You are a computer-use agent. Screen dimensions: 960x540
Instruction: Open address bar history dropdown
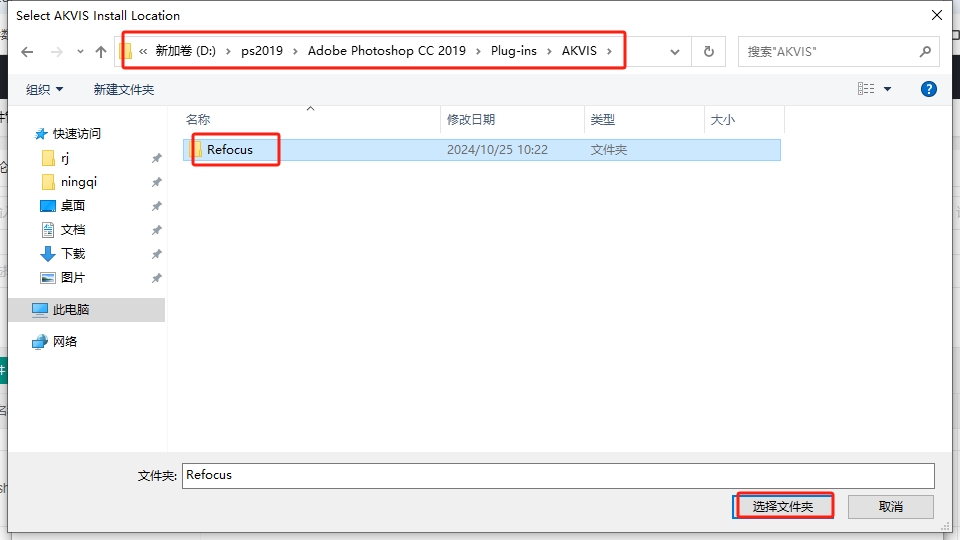pos(675,52)
